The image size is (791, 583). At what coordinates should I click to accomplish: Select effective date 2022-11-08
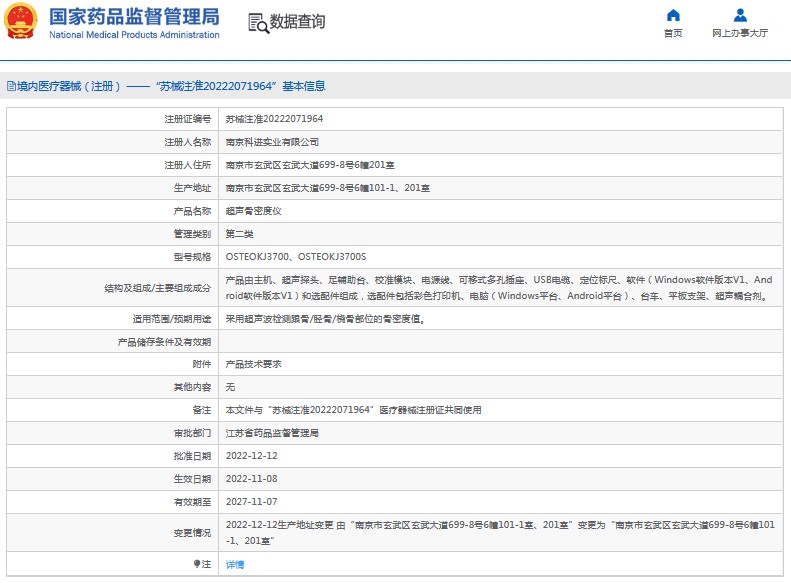click(251, 479)
